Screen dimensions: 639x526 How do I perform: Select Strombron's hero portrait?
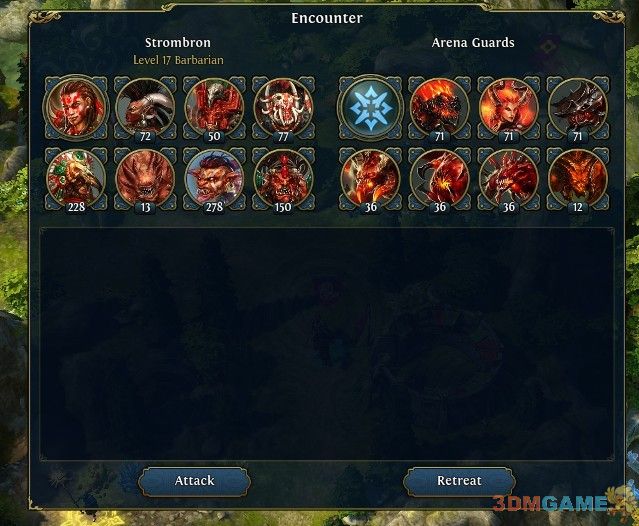(x=76, y=108)
